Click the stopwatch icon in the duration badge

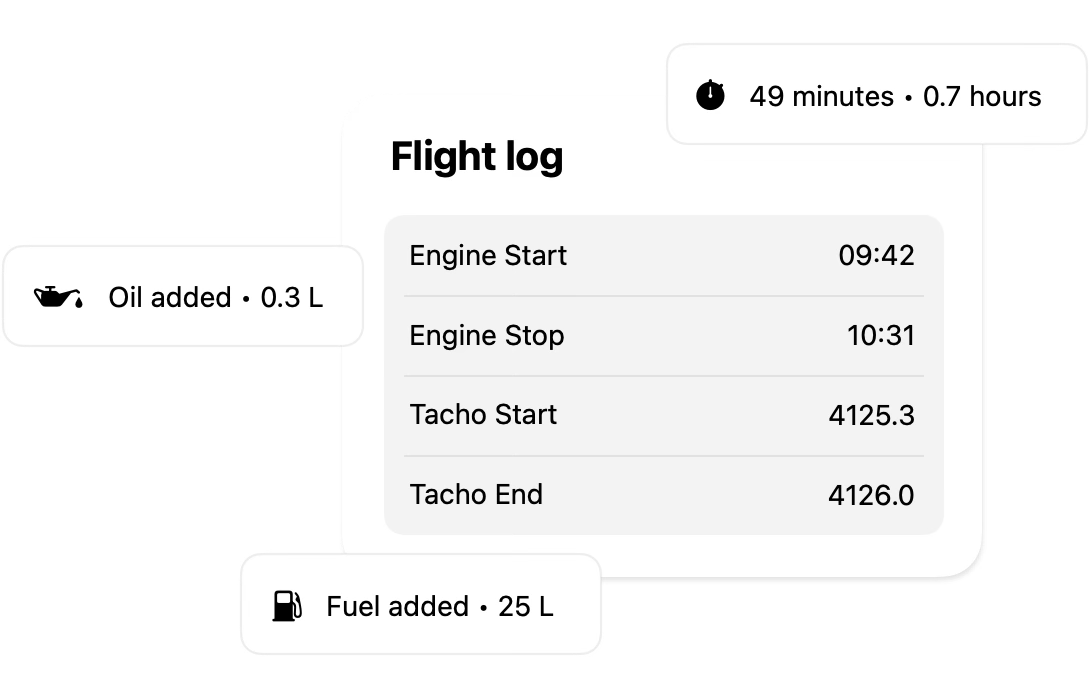click(710, 96)
